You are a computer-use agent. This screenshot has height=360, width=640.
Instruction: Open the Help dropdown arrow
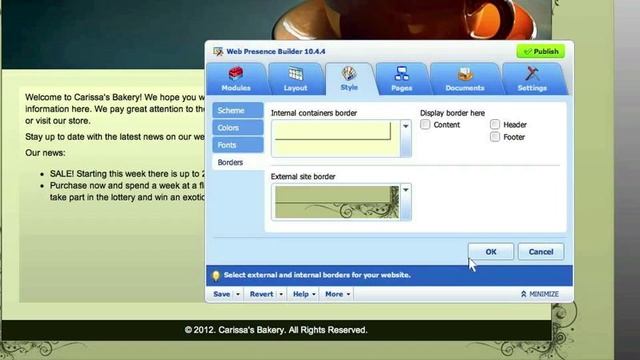coord(313,294)
